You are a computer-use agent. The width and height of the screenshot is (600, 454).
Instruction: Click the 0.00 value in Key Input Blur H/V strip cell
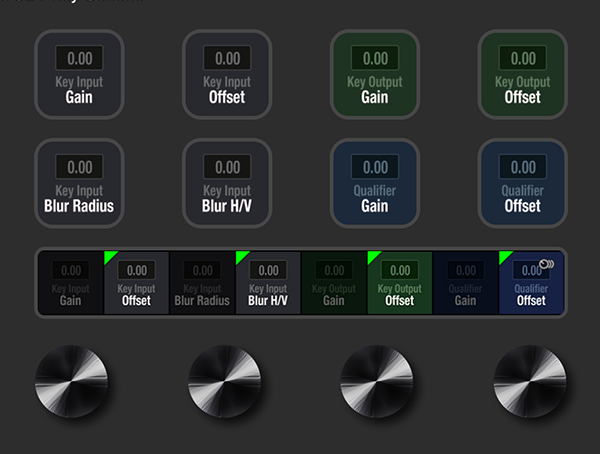tap(268, 270)
